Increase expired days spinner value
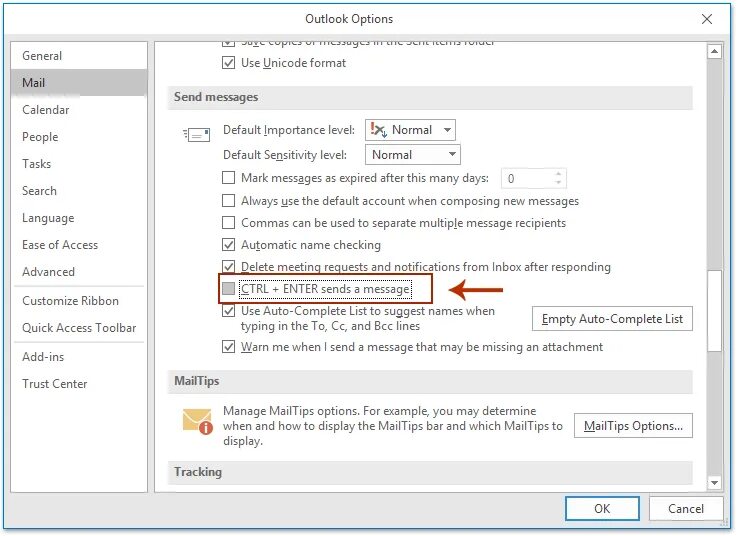This screenshot has height=536, width=738. (x=558, y=174)
